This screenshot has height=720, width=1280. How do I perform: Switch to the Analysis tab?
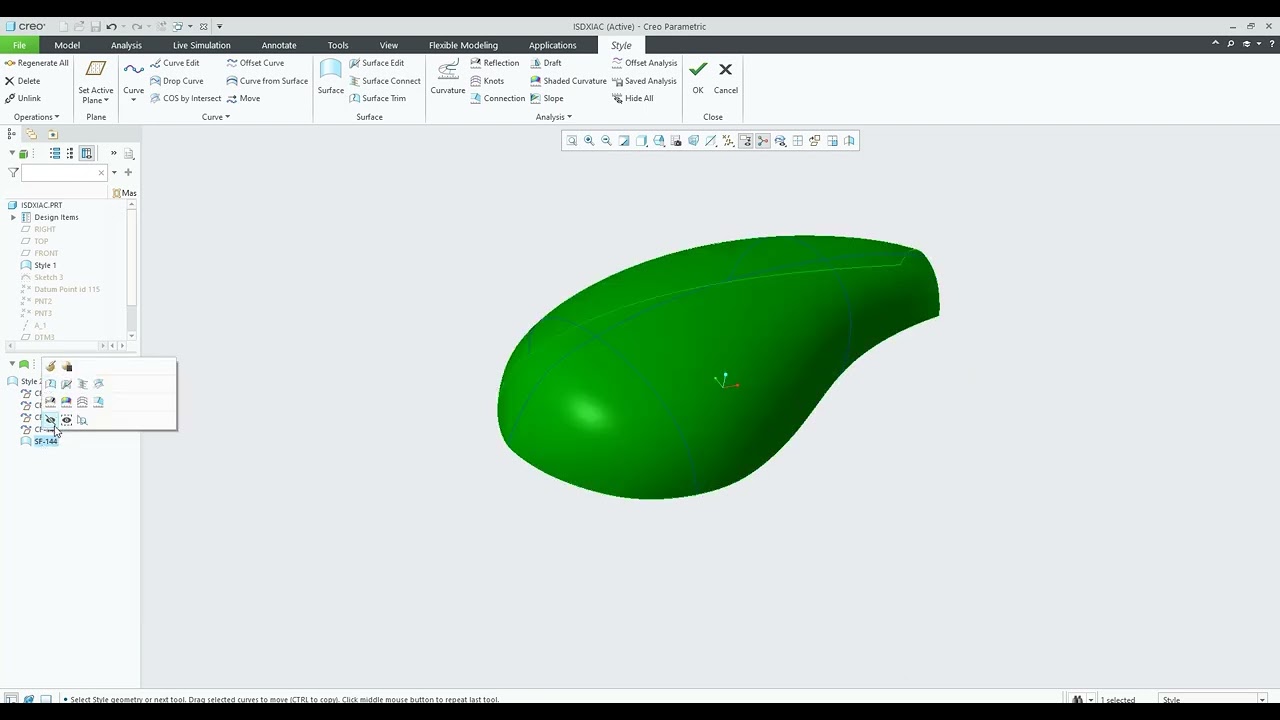pyautogui.click(x=126, y=45)
